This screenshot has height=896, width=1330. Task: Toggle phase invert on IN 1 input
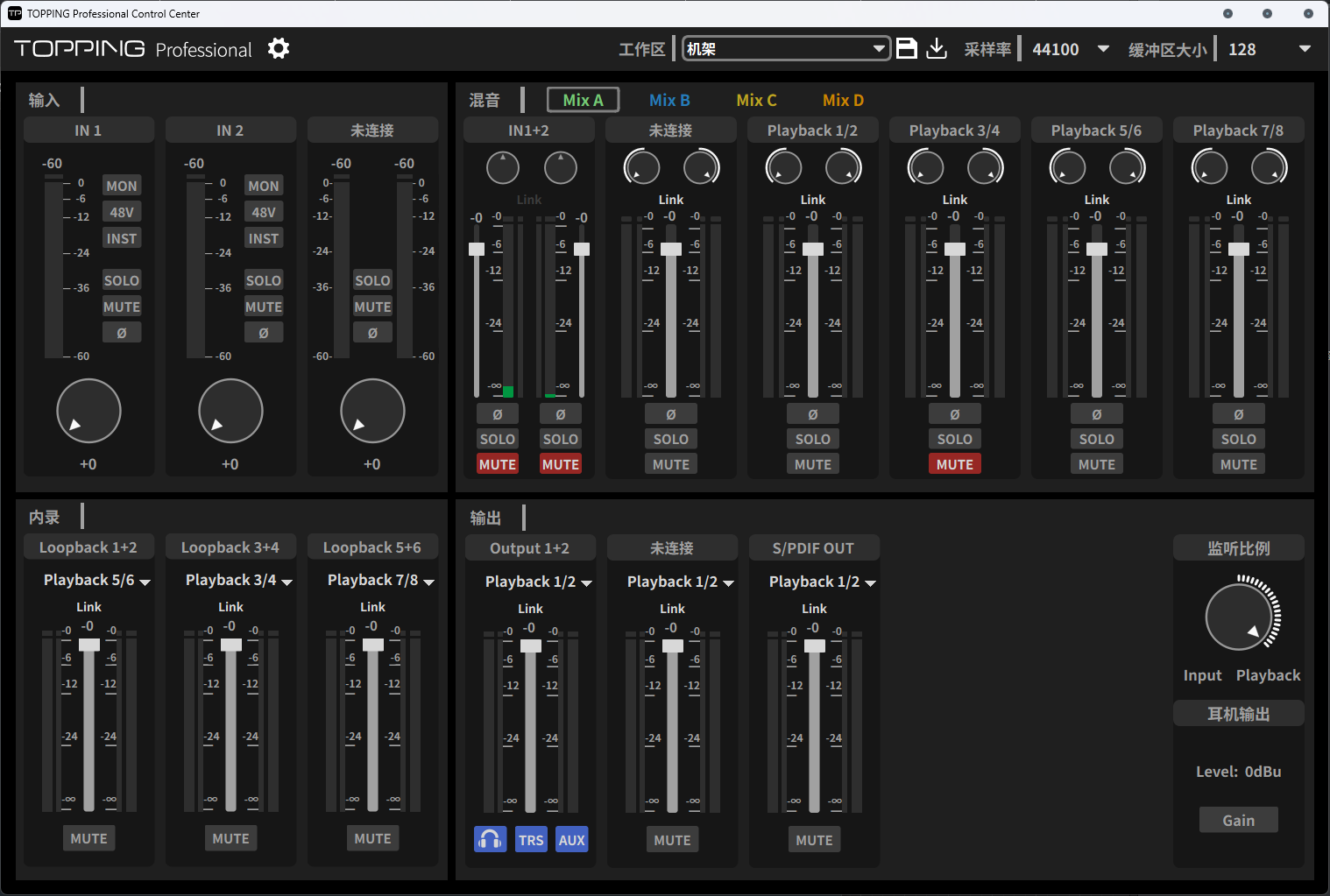122,333
